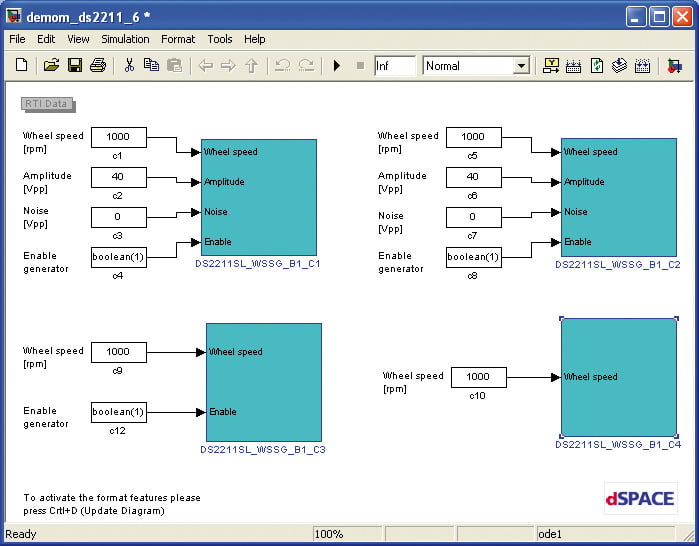Click the Update Diagram hint annotation text
699x546 pixels.
(x=112, y=504)
